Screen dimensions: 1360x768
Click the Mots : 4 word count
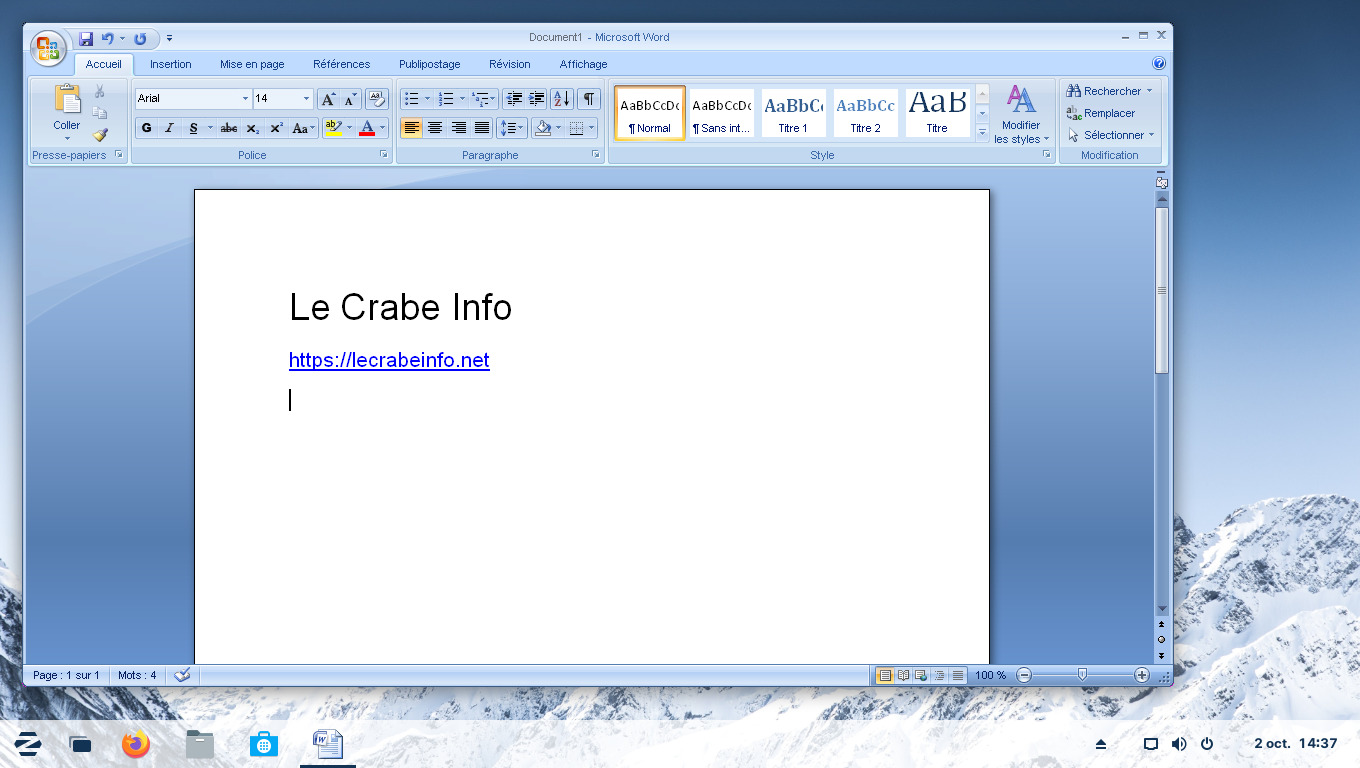(137, 675)
